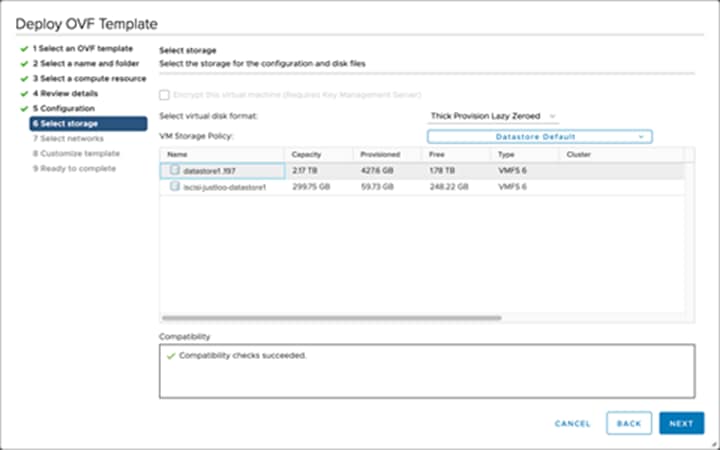Sort table by Type column header
The height and width of the screenshot is (450, 720).
click(506, 155)
